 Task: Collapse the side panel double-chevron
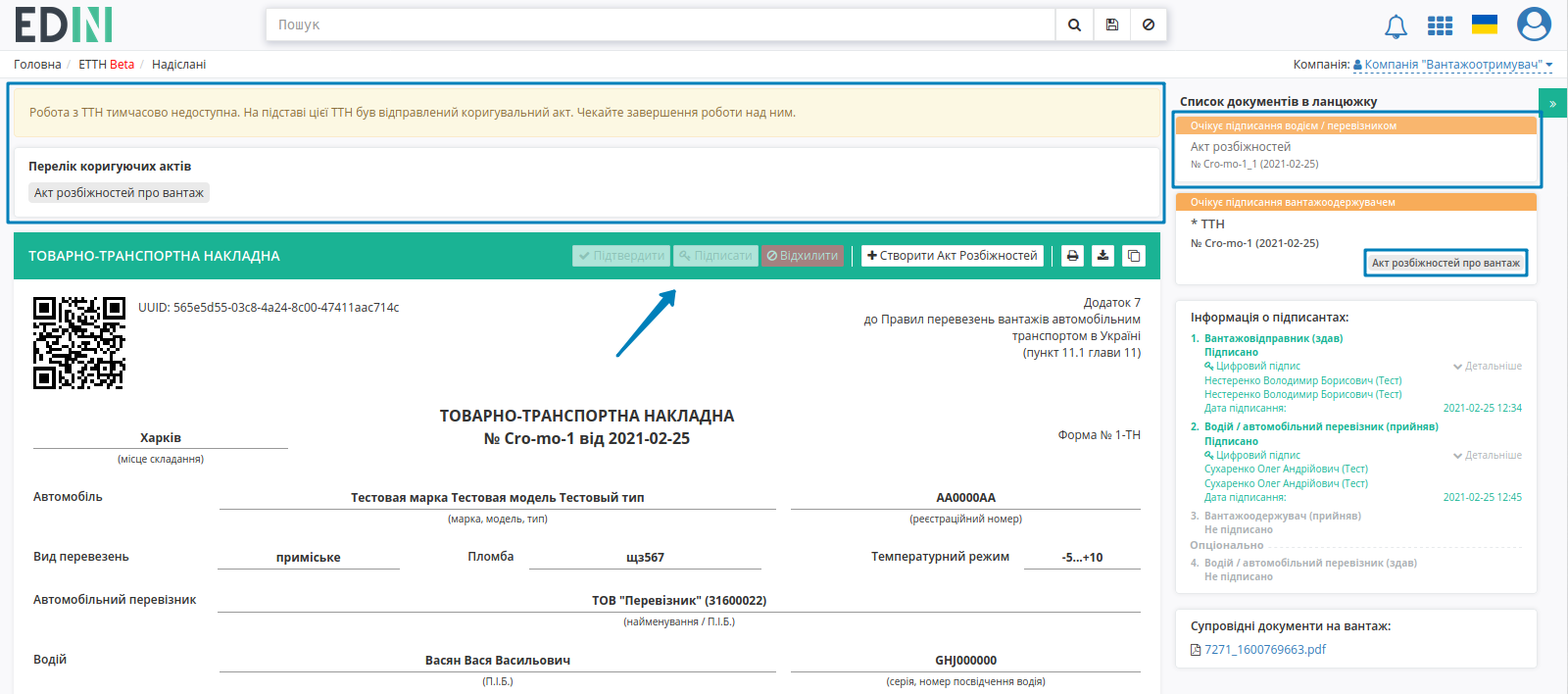tap(1552, 102)
